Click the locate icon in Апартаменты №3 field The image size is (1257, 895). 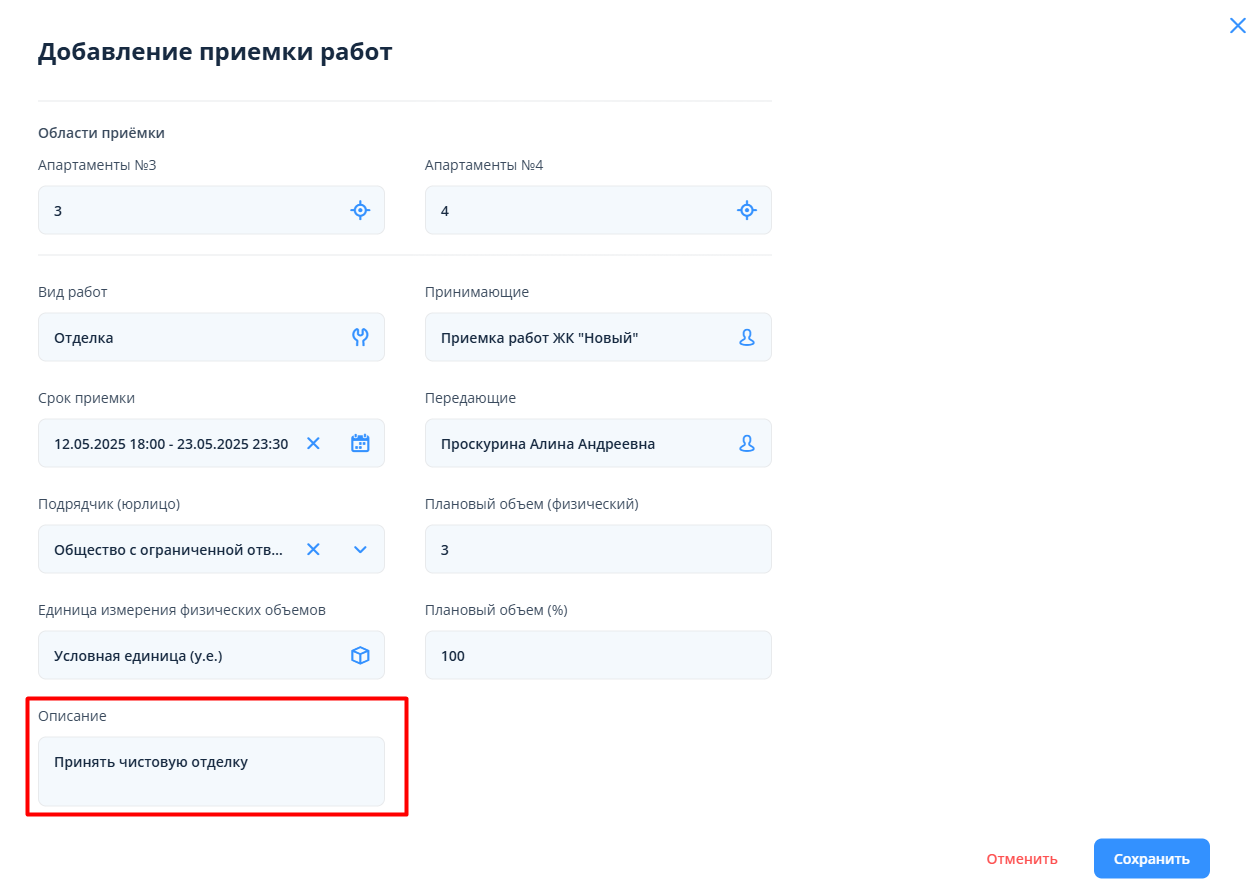point(360,210)
